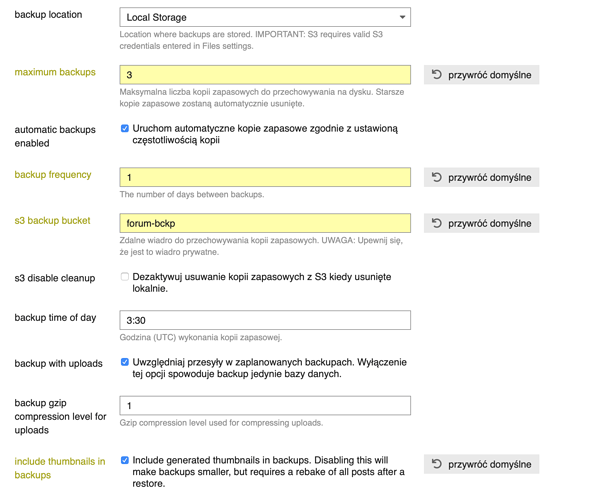
Task: Click the dropdown arrow beside Local Storage
Action: click(x=402, y=17)
